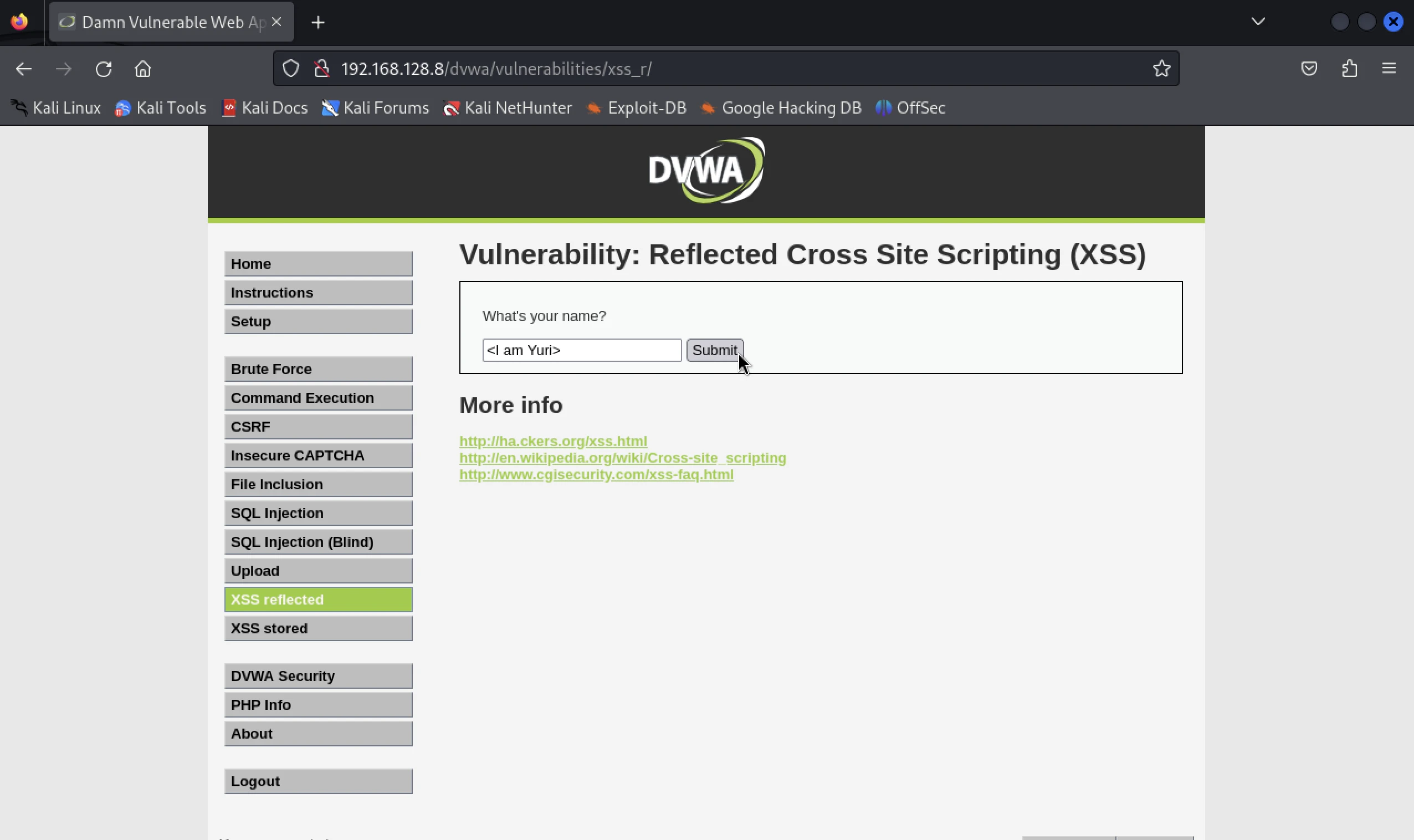Open the CSRF vulnerability page
The height and width of the screenshot is (840, 1414).
(318, 427)
